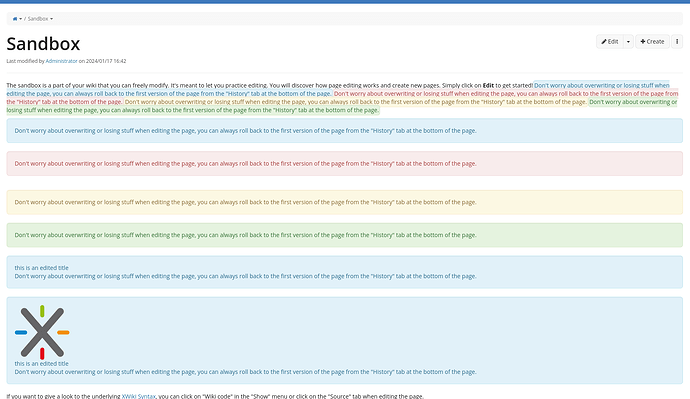The width and height of the screenshot is (690, 399).
Task: Click the standalone green success message box
Action: [345, 235]
